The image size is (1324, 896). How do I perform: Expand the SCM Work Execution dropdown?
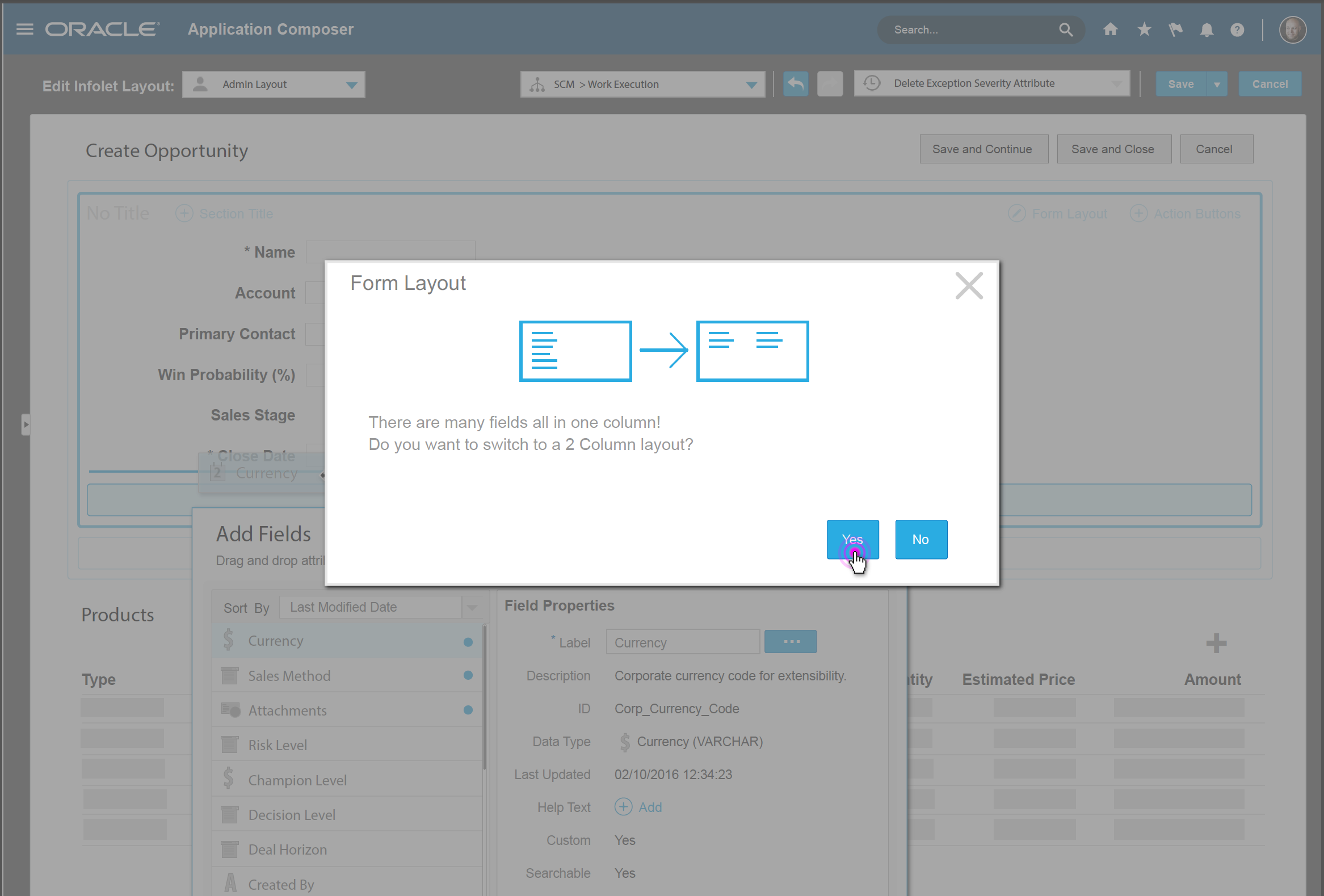tap(751, 85)
